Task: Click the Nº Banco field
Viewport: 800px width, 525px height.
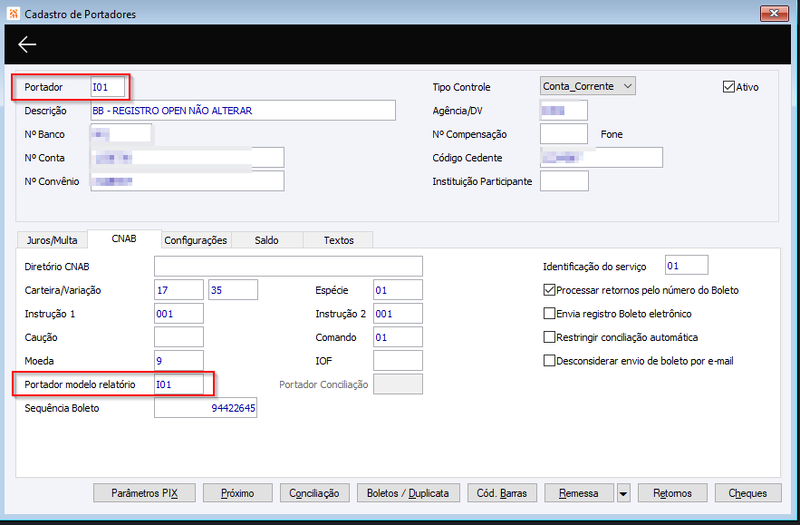Action: pyautogui.click(x=121, y=134)
